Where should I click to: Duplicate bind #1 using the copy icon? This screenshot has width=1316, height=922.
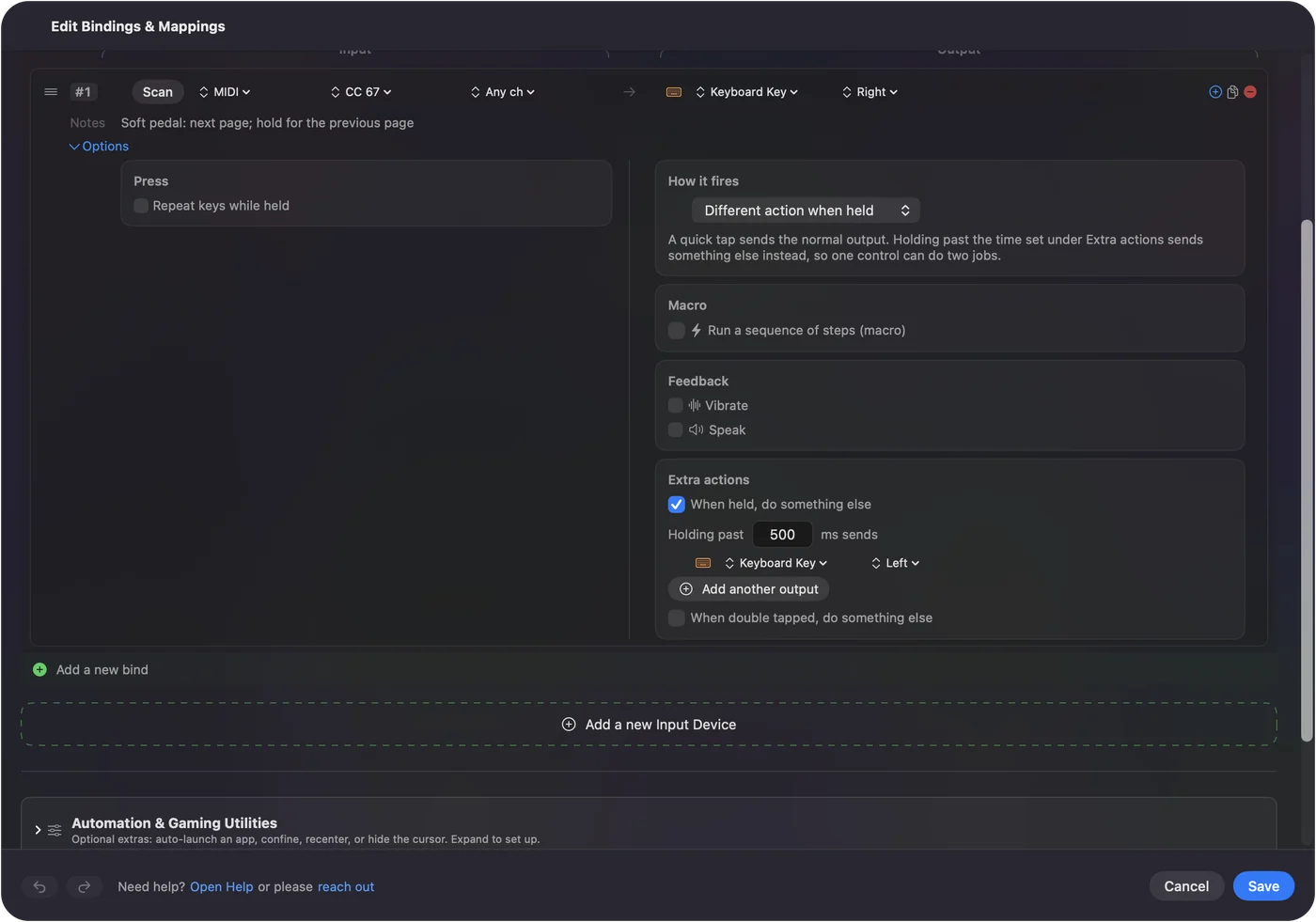[1232, 92]
